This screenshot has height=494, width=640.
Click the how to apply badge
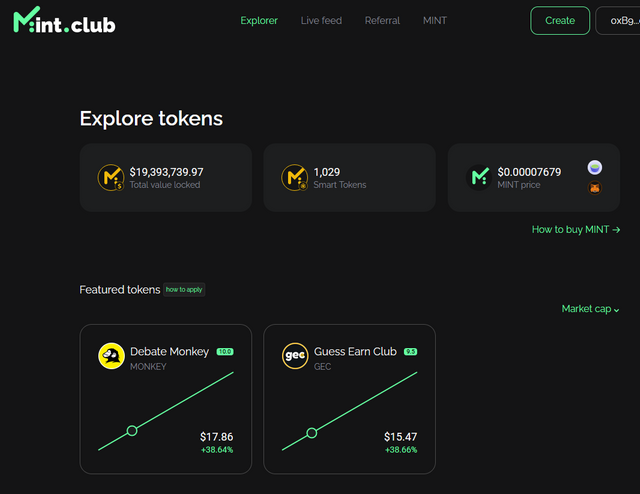(x=184, y=289)
